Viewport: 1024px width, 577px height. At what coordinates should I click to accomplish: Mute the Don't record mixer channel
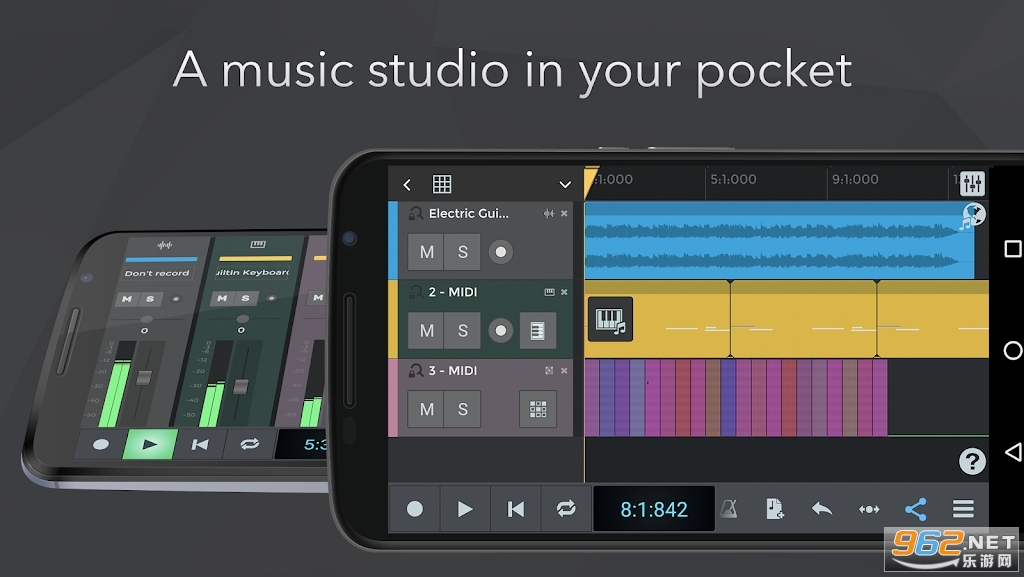coord(127,299)
